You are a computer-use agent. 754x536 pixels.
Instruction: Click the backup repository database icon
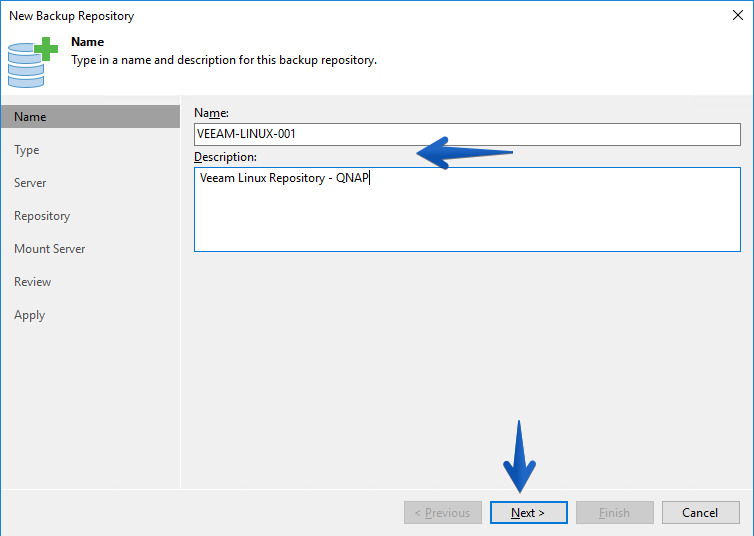coord(33,62)
